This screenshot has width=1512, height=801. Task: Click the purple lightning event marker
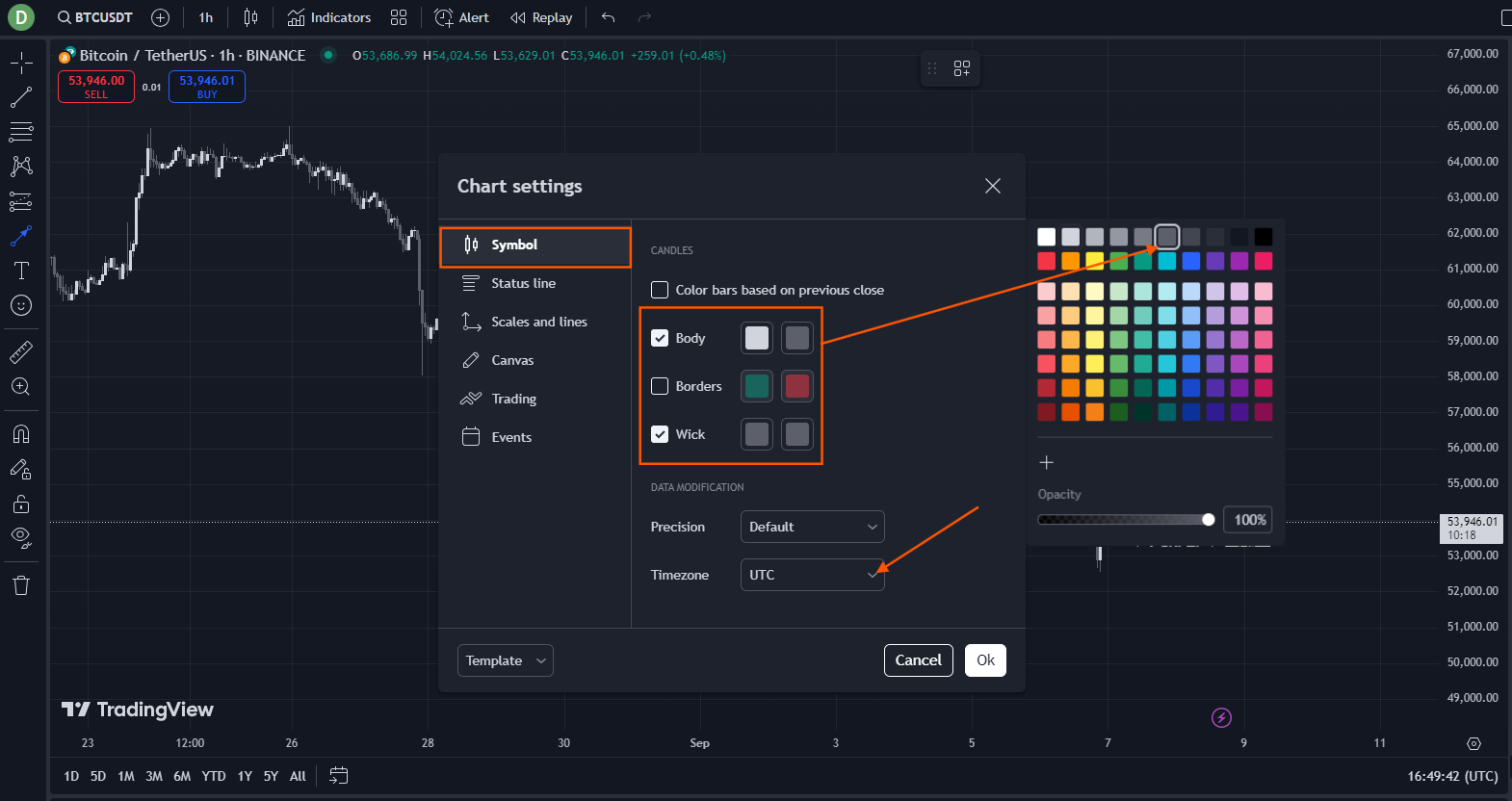pos(1221,717)
